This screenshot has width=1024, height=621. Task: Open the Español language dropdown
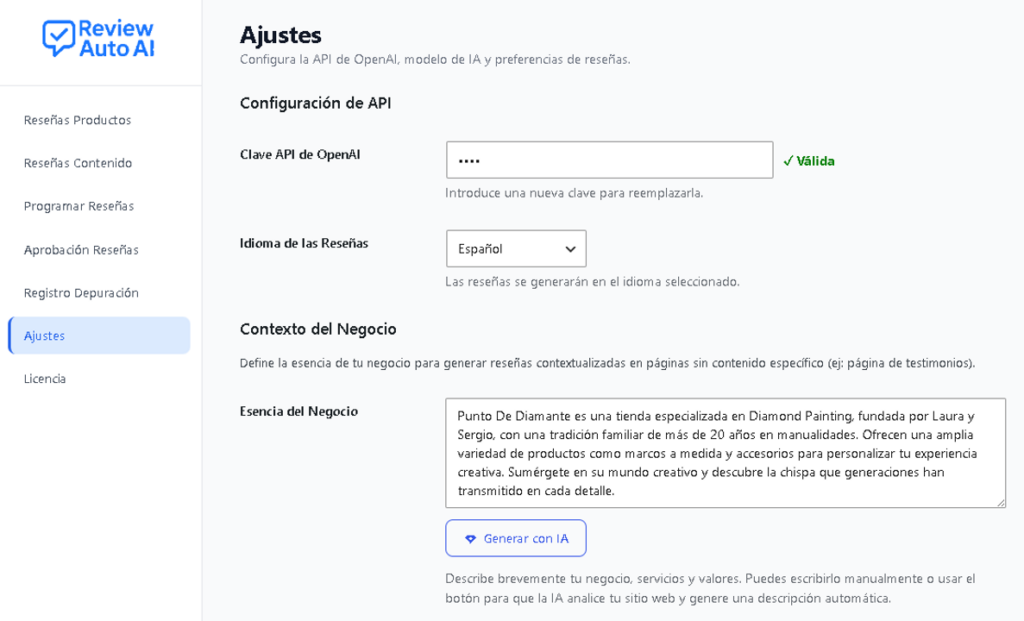pyautogui.click(x=516, y=249)
